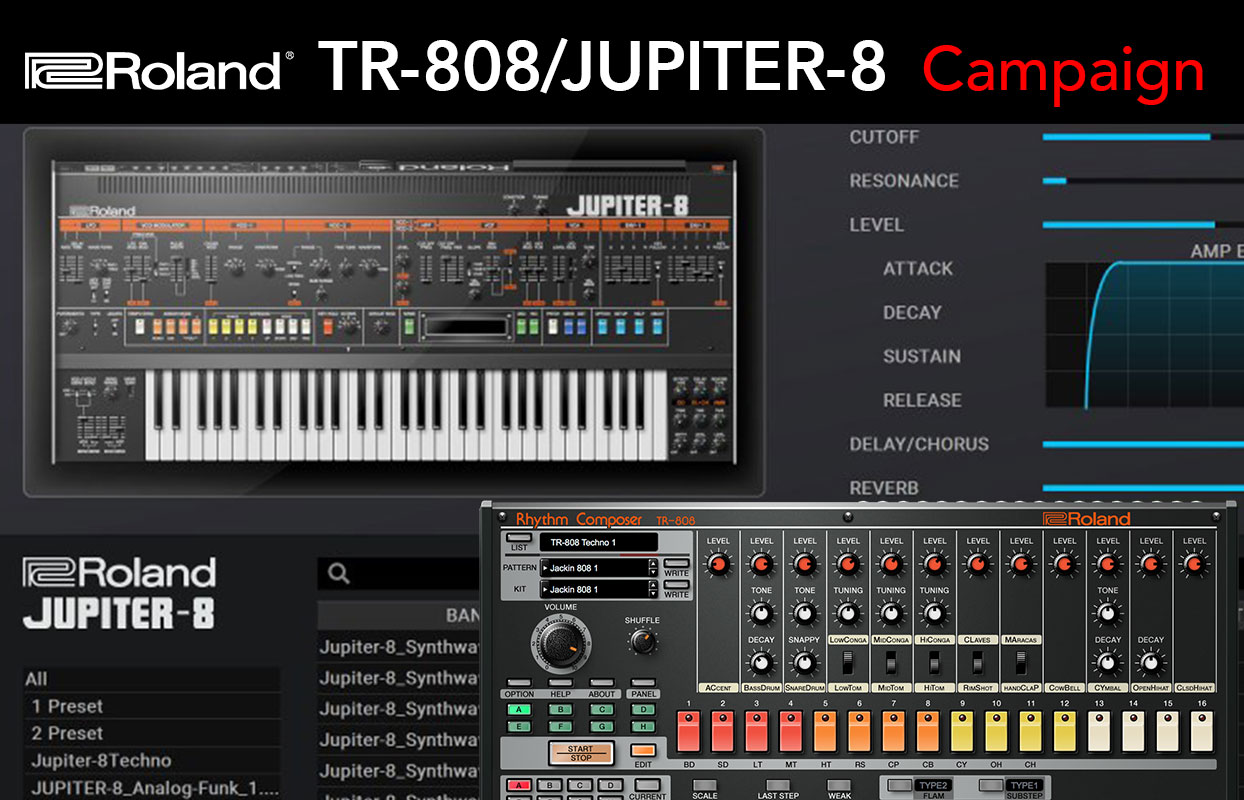Flip the MidConga/MidTom selector switch
The width and height of the screenshot is (1244, 800).
click(891, 662)
